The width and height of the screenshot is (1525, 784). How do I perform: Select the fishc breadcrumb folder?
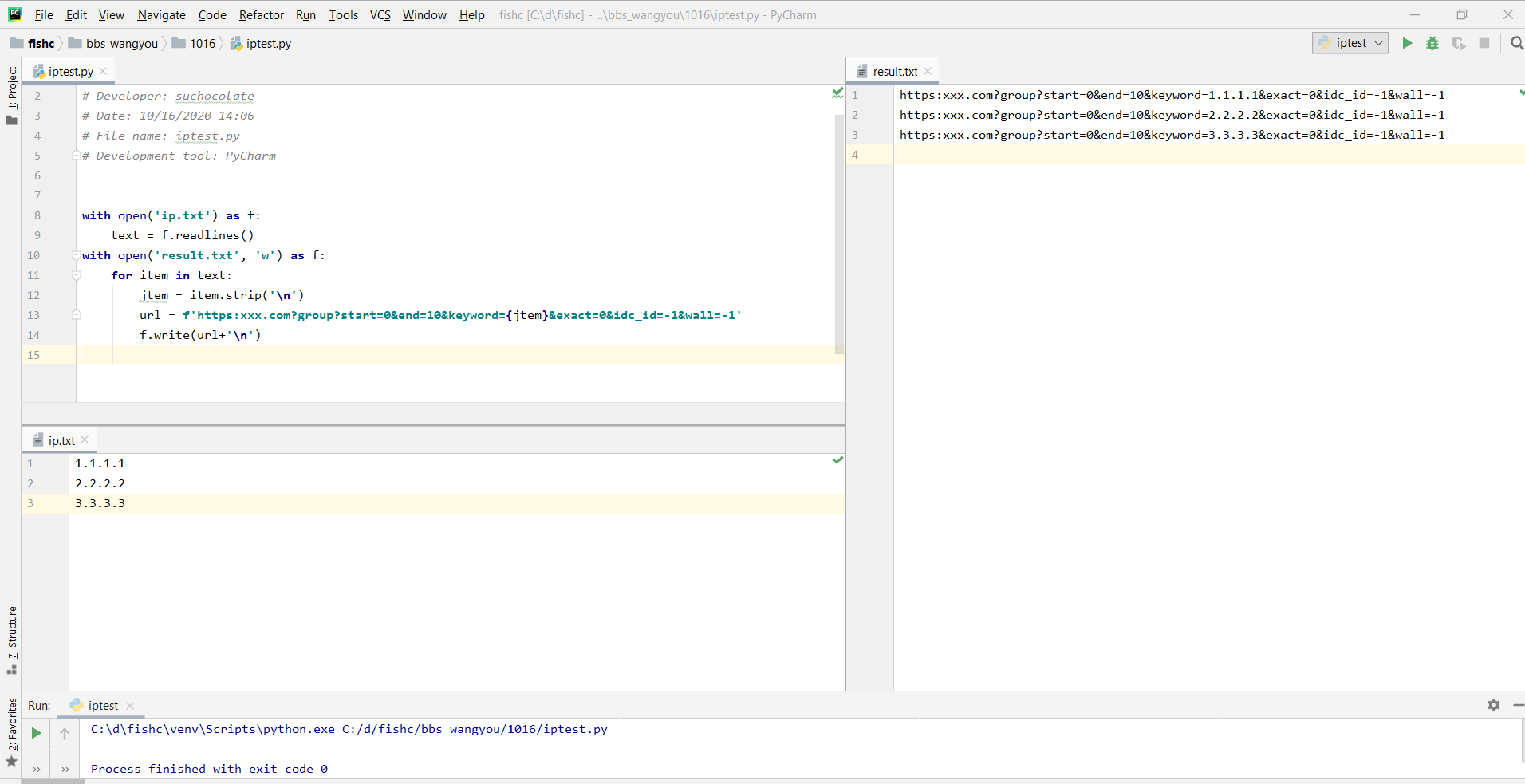33,43
